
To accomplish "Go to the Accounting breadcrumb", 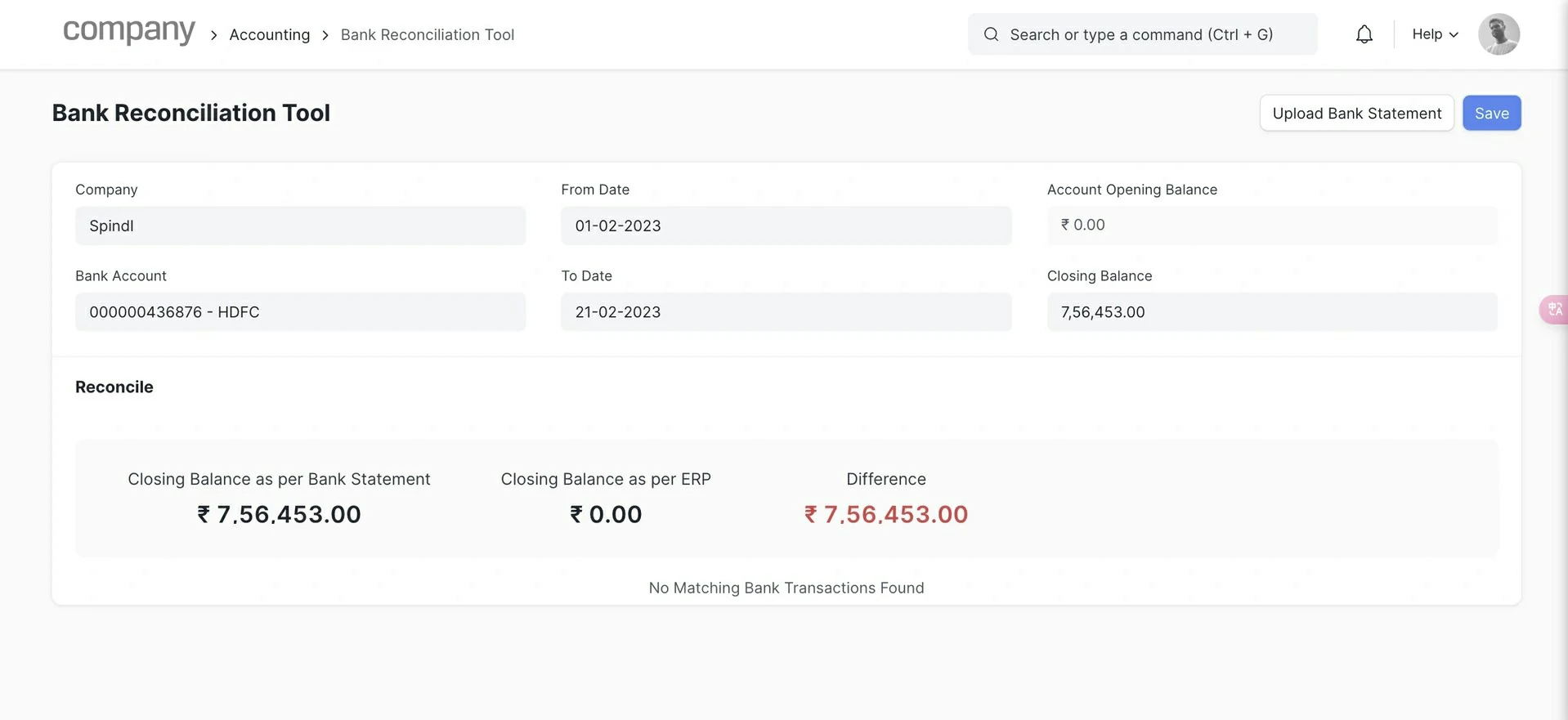I will click(269, 35).
